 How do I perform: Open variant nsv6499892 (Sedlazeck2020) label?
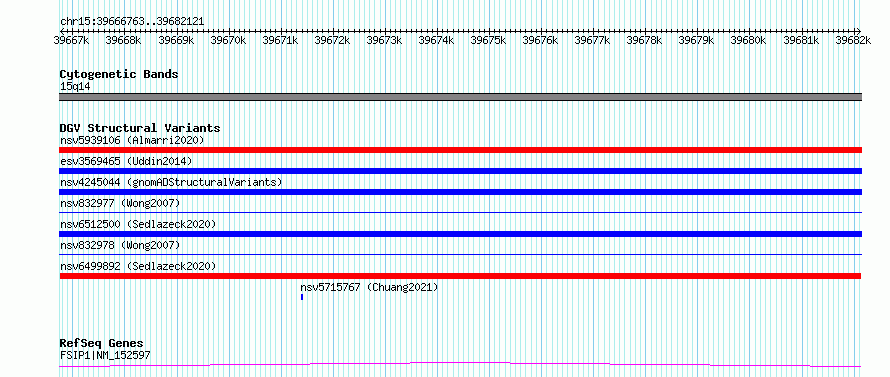pos(138,266)
